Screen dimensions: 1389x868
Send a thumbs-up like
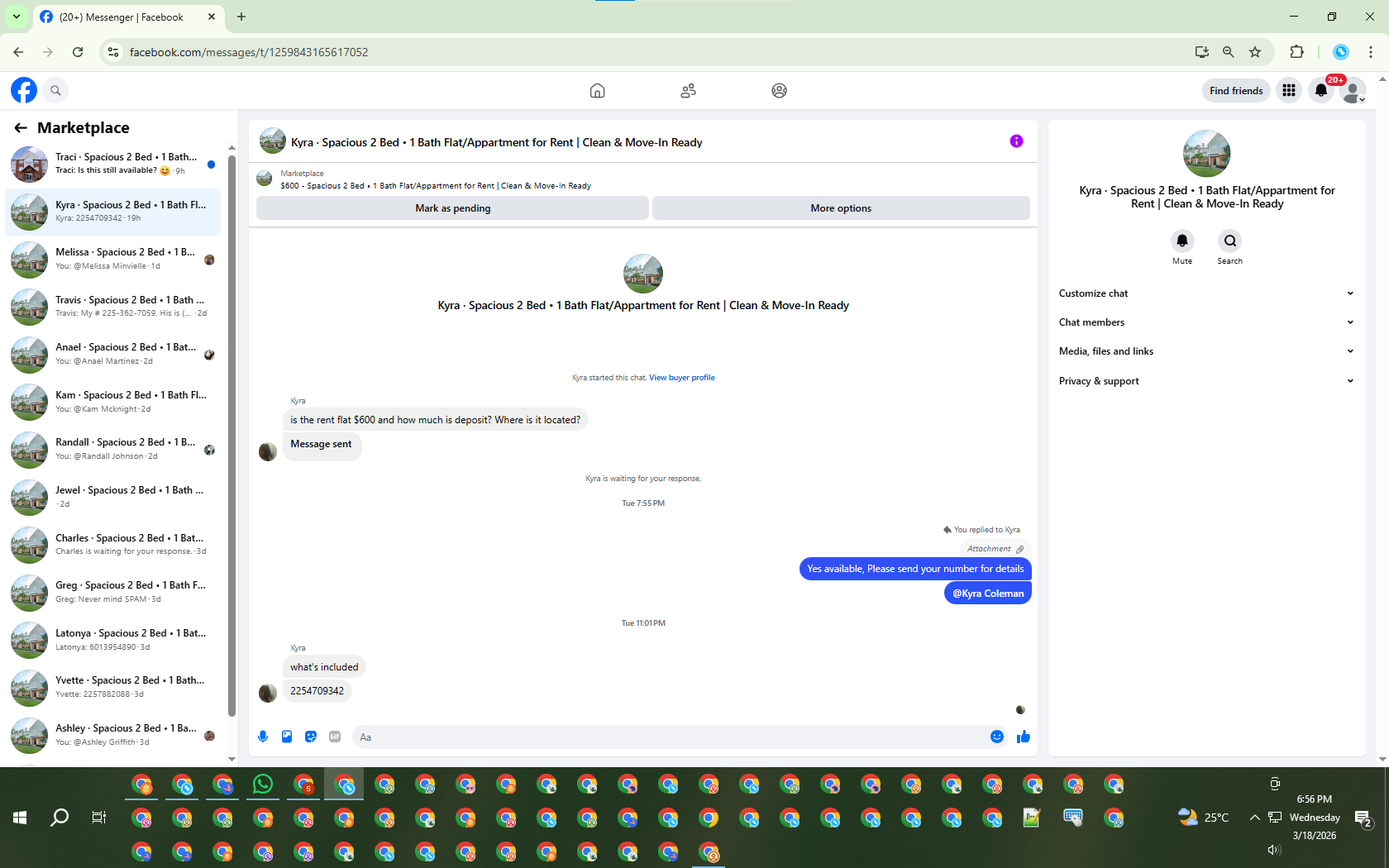click(1024, 737)
